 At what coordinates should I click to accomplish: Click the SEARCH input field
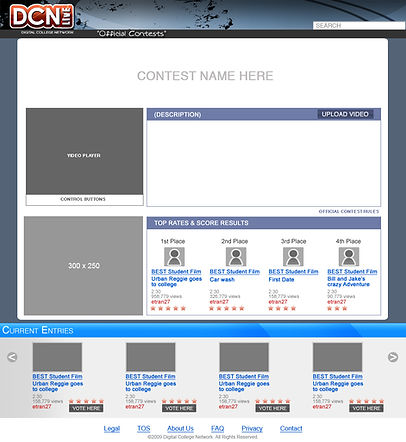[x=359, y=25]
